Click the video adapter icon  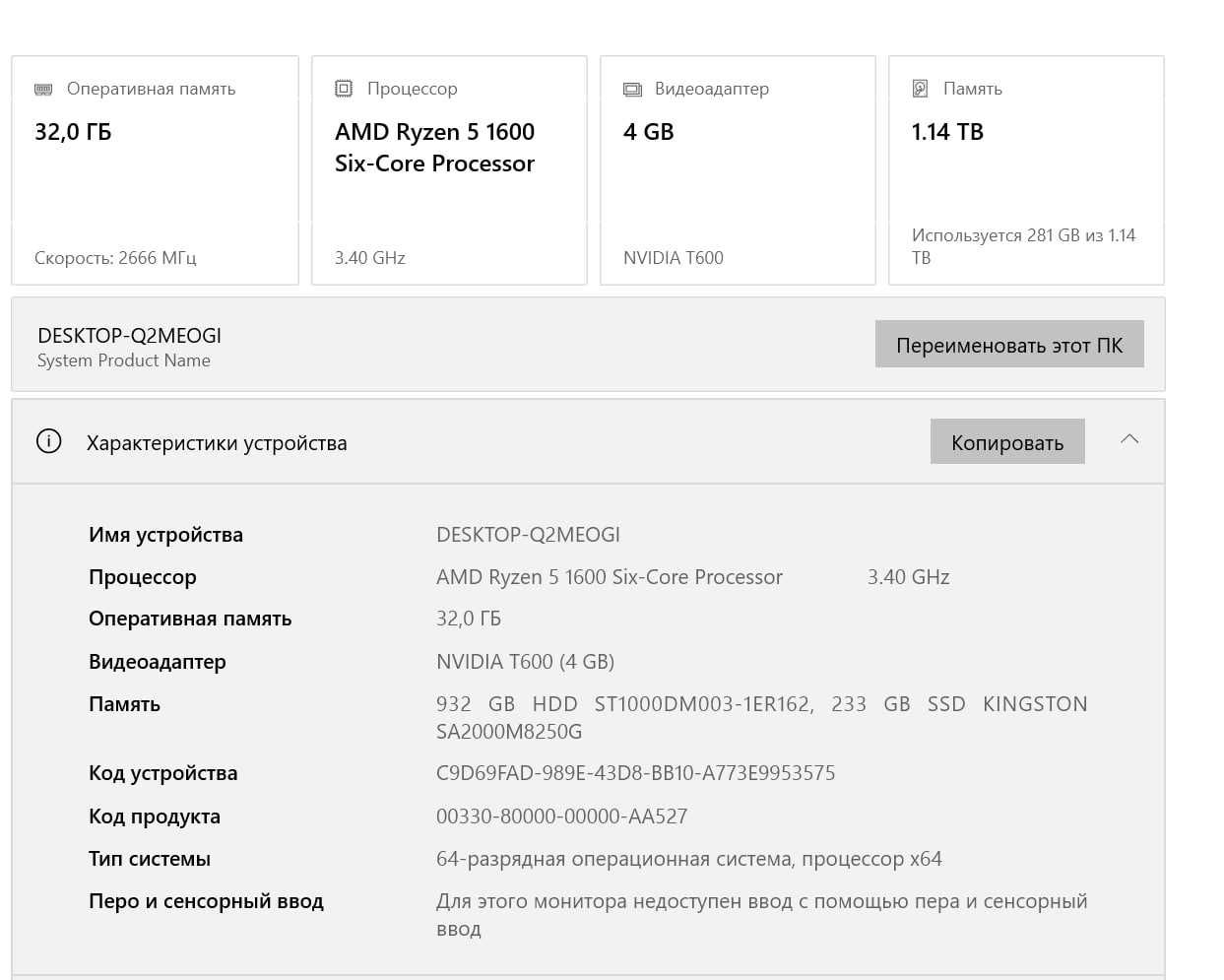[x=632, y=90]
